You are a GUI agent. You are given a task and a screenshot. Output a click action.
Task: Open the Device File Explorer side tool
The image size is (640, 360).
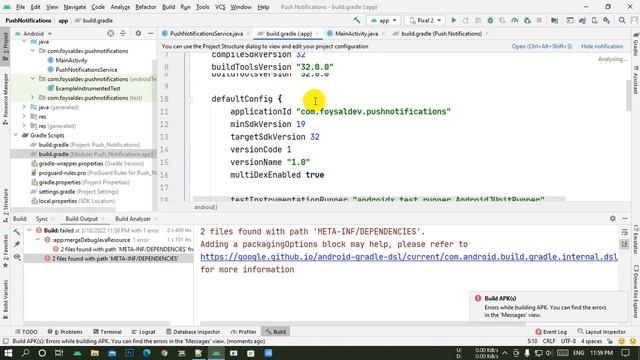click(x=636, y=291)
